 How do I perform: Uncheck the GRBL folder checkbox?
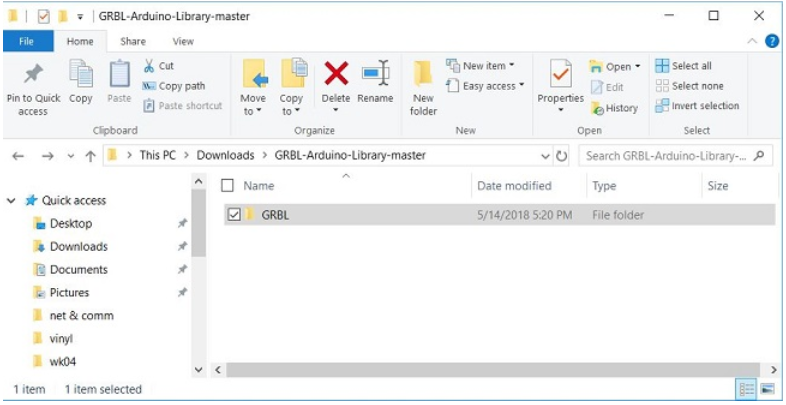coord(234,215)
